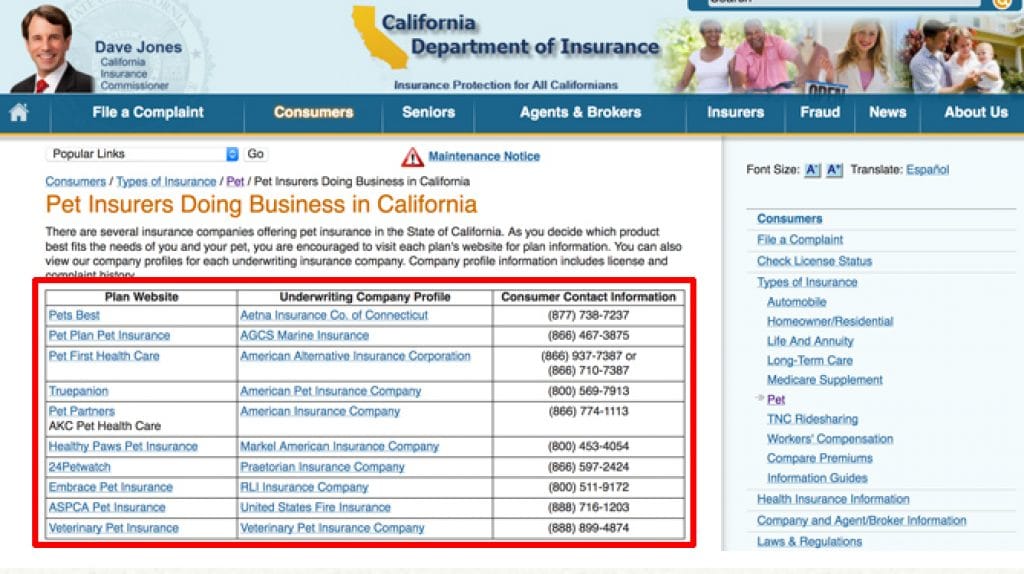Open the Truepanion plan website link

(78, 391)
